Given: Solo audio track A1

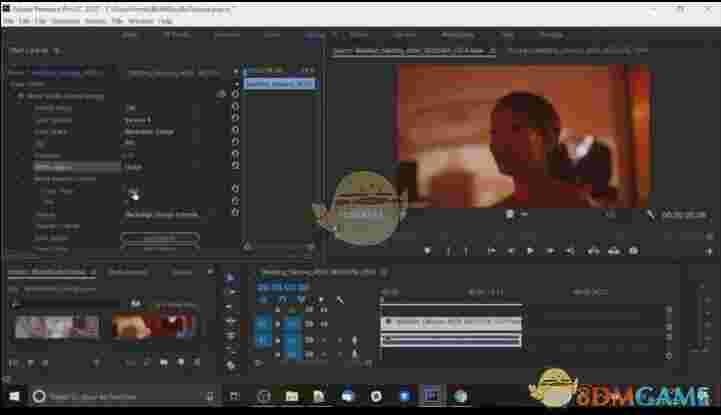Looking at the screenshot, I should 340,340.
